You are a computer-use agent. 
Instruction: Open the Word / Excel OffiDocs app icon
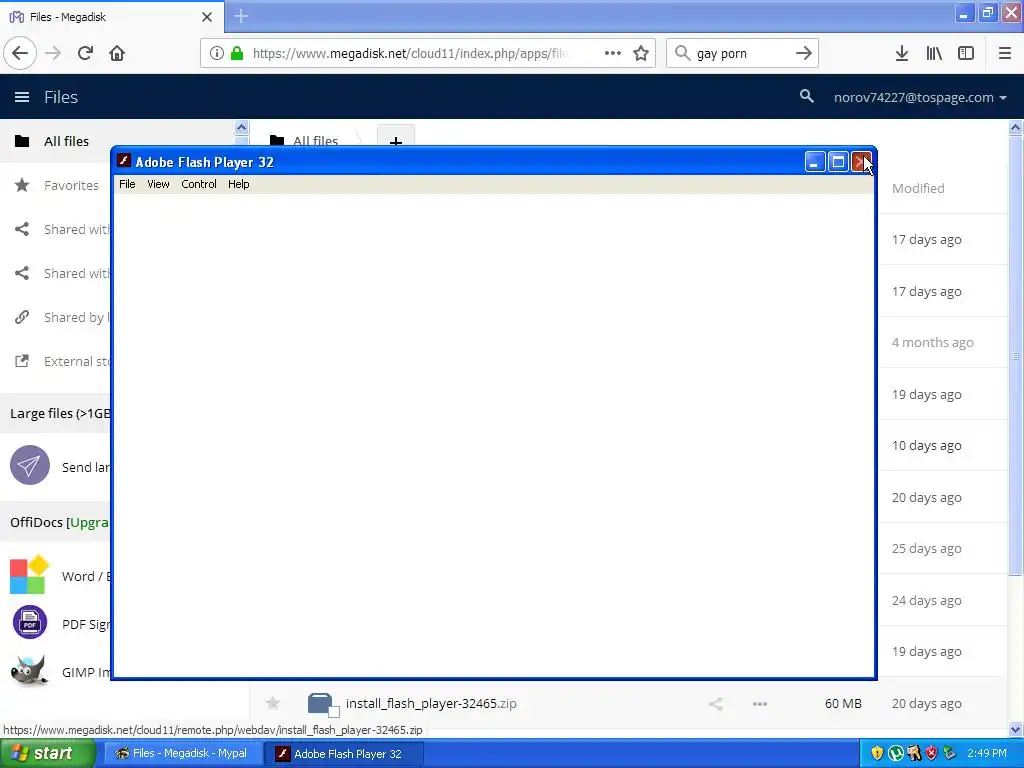[29, 575]
